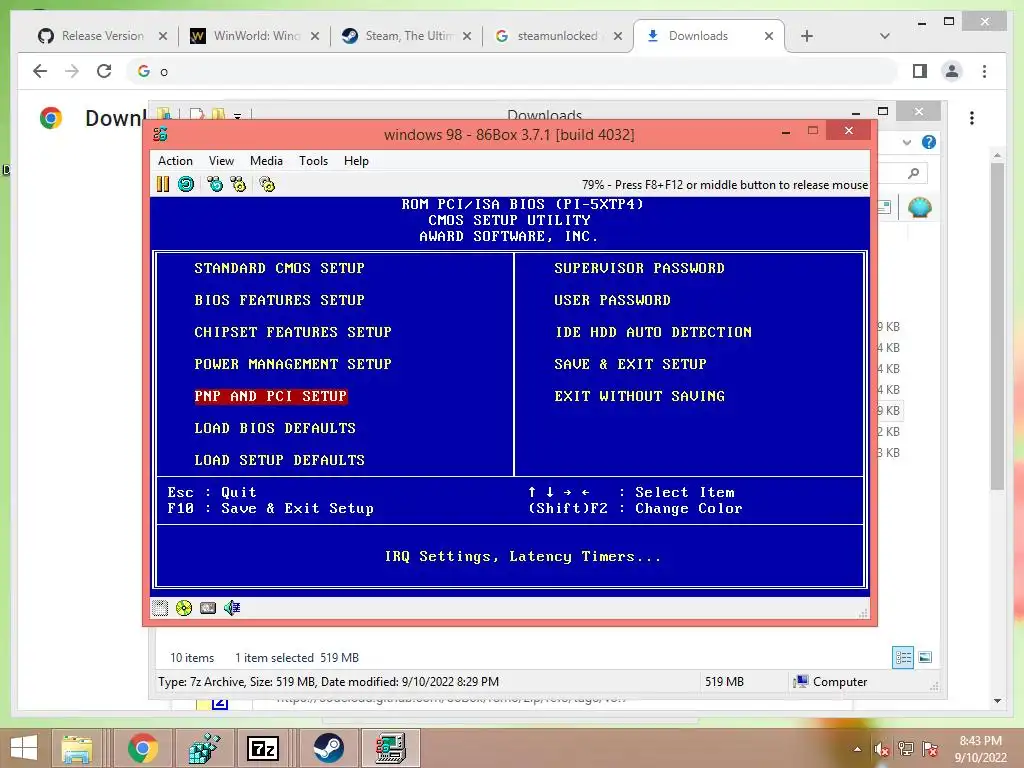Click the blue gear Ctrl+Alt+Del toolbar icon
Screen dimensions: 1024x768
click(215, 184)
